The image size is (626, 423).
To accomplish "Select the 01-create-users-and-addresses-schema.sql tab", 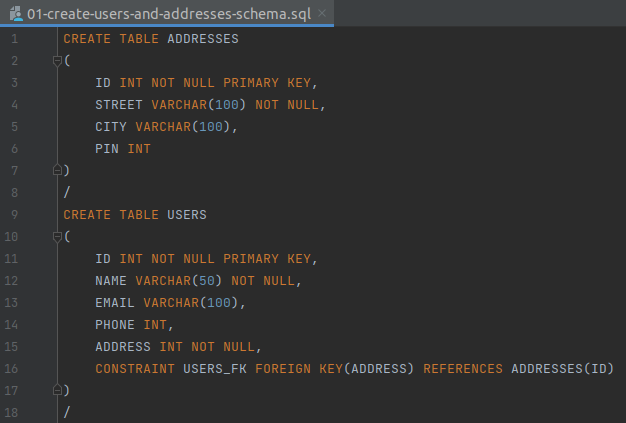I will tap(167, 14).
